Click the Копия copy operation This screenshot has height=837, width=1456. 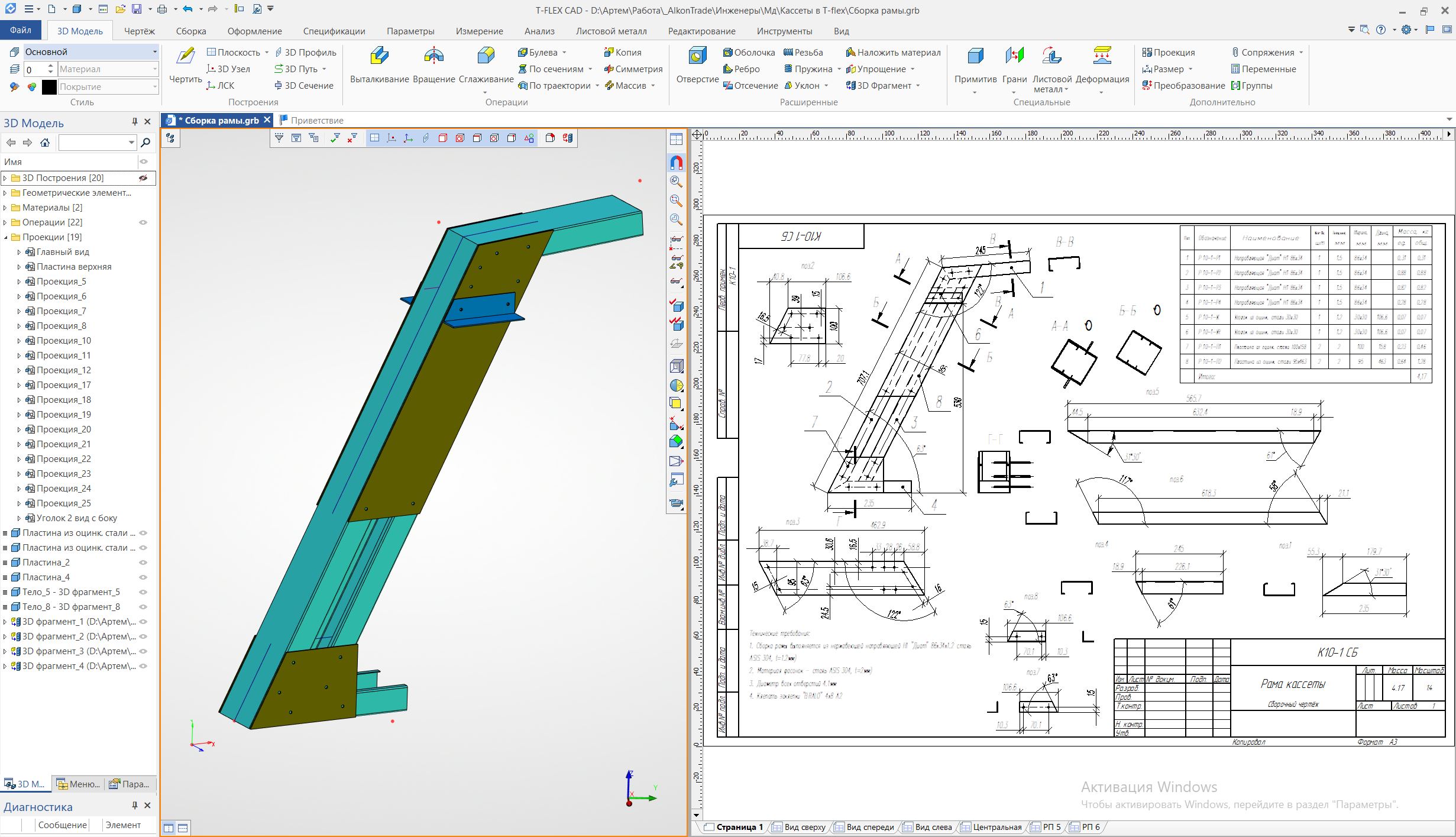622,53
